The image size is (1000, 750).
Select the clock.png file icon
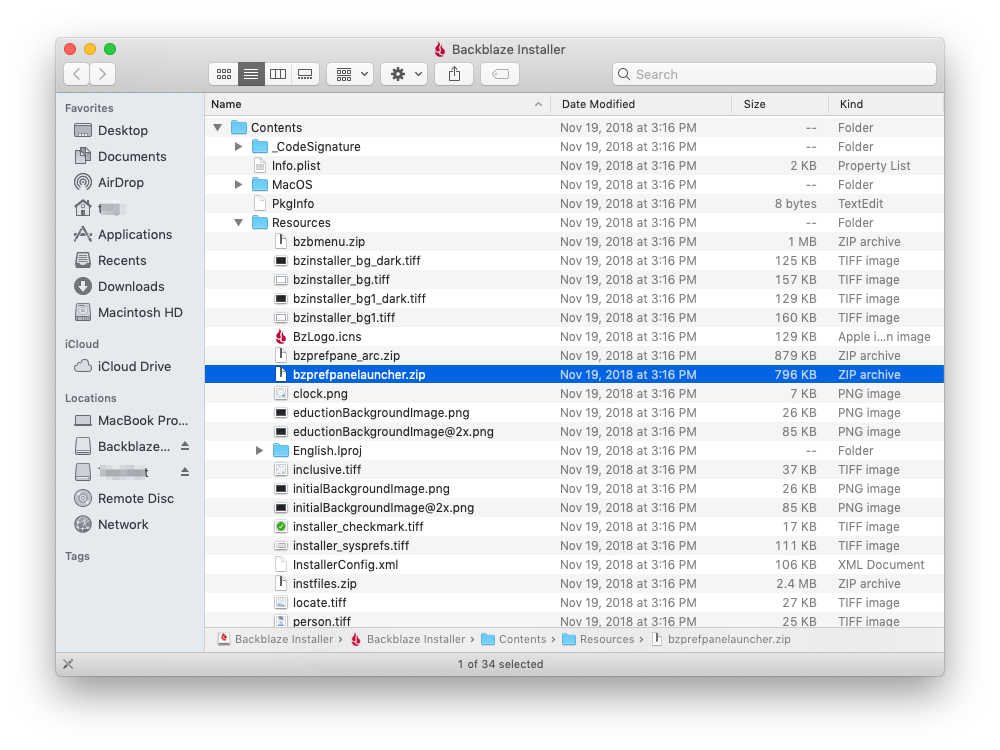281,394
